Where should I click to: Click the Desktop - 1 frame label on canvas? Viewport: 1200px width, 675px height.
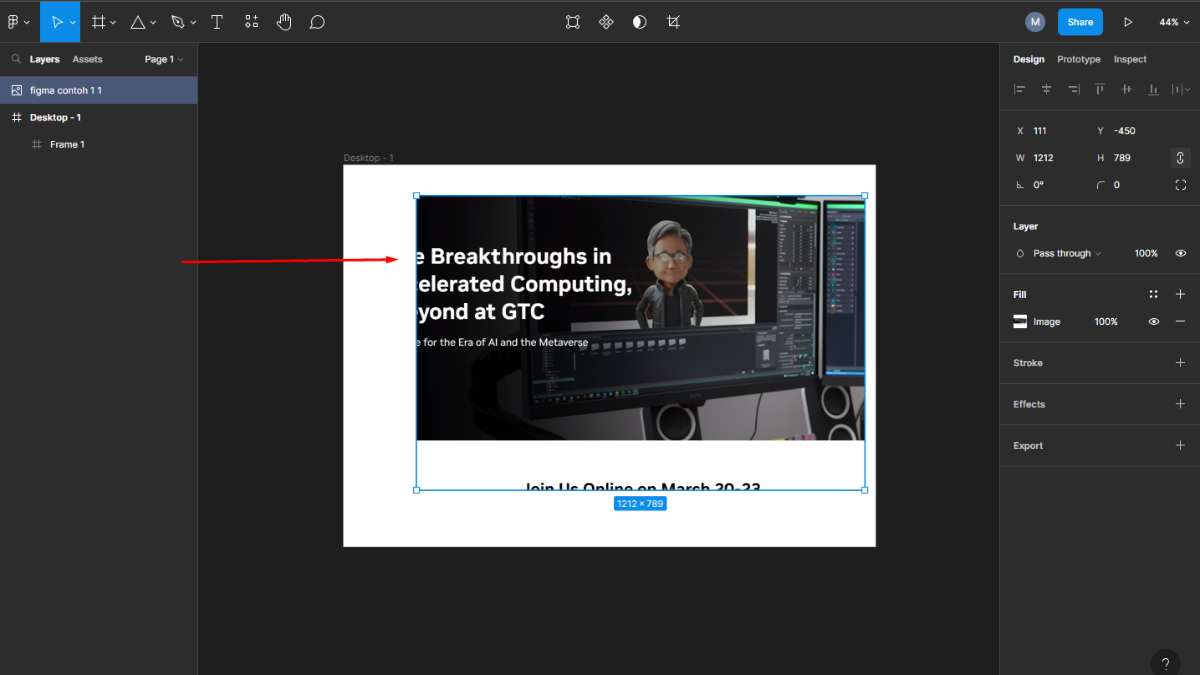[x=369, y=158]
